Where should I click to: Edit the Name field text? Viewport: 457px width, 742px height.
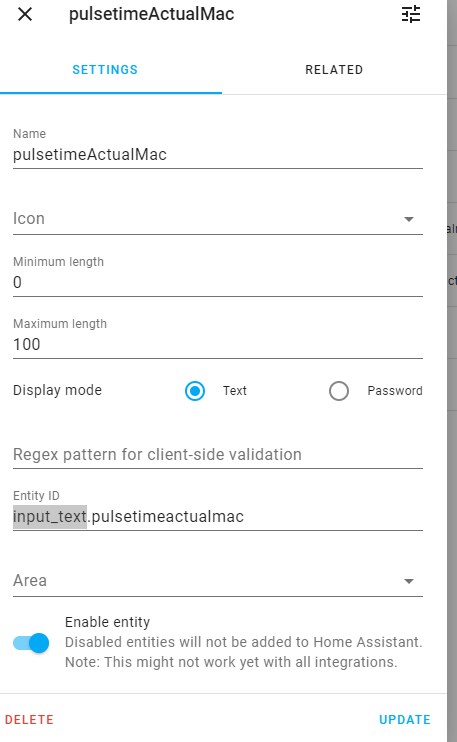click(x=218, y=155)
